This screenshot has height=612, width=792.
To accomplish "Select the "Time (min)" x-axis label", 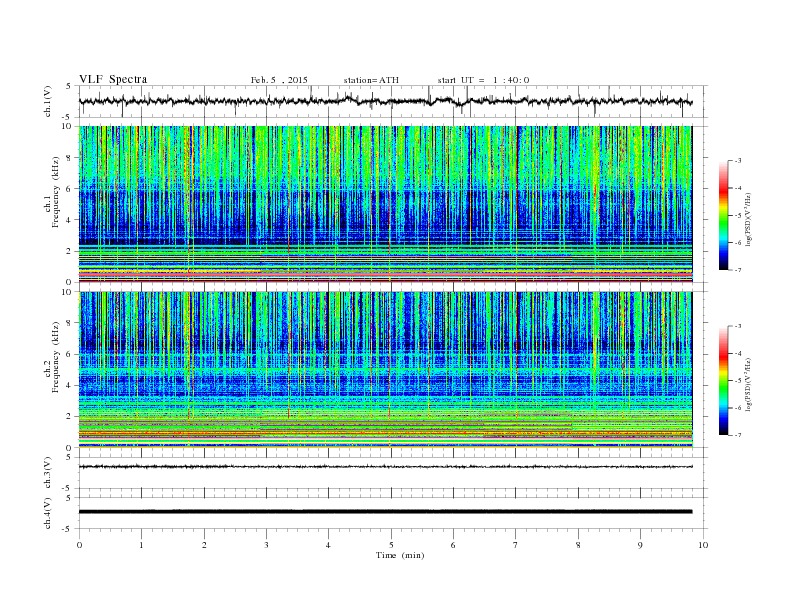I will coord(400,555).
